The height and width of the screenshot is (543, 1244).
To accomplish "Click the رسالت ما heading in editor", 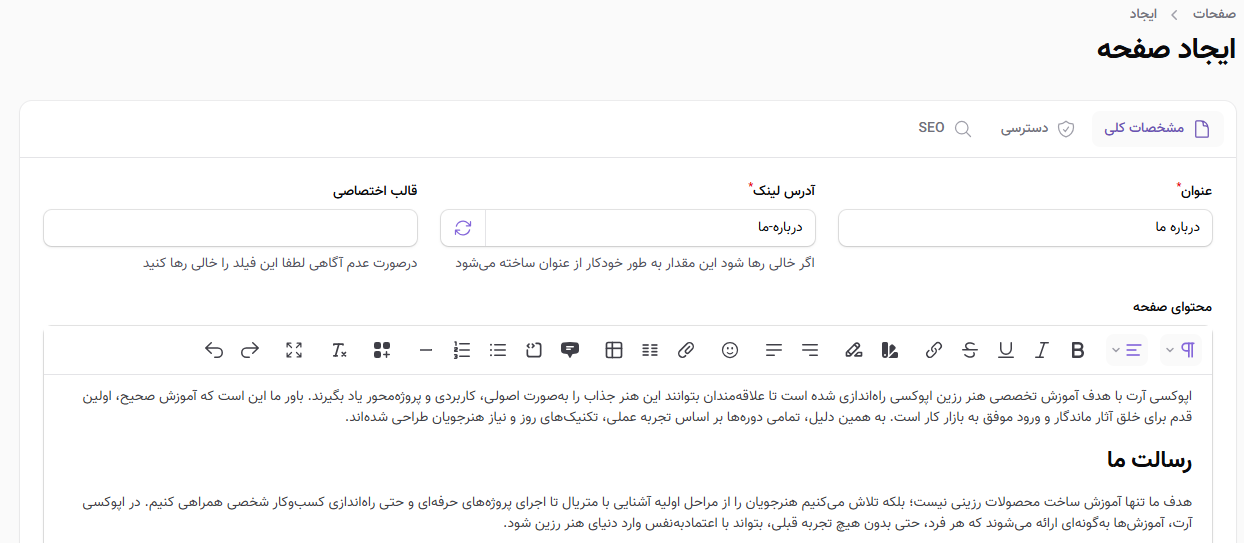I will click(x=1148, y=460).
